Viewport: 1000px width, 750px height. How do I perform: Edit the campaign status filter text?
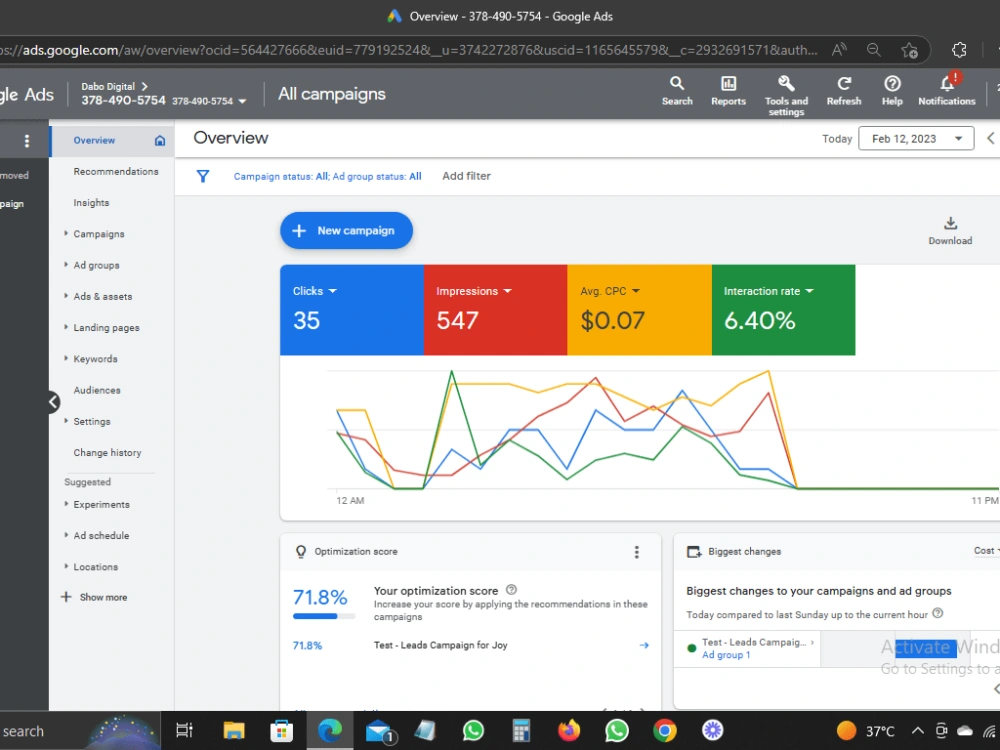tap(327, 176)
